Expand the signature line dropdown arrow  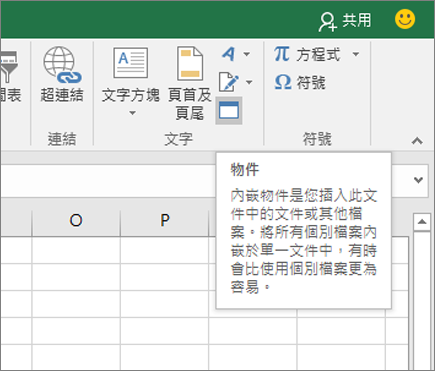249,82
